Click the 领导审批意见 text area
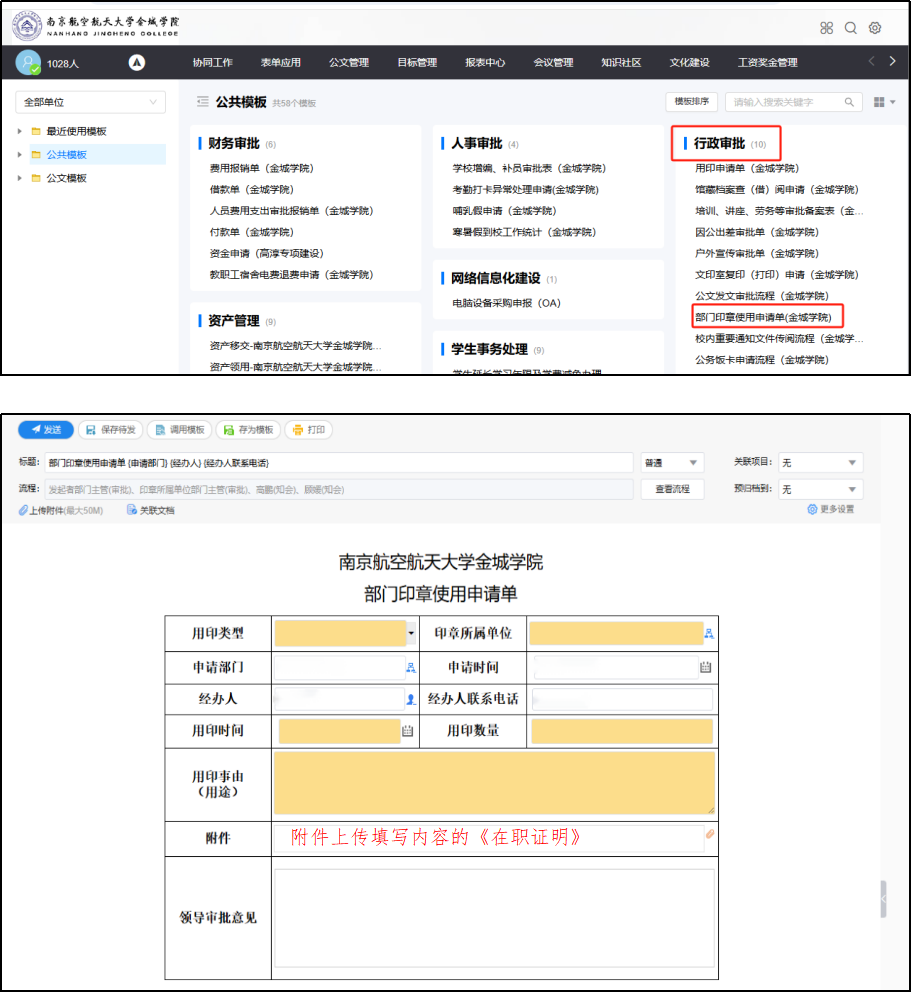 click(494, 918)
